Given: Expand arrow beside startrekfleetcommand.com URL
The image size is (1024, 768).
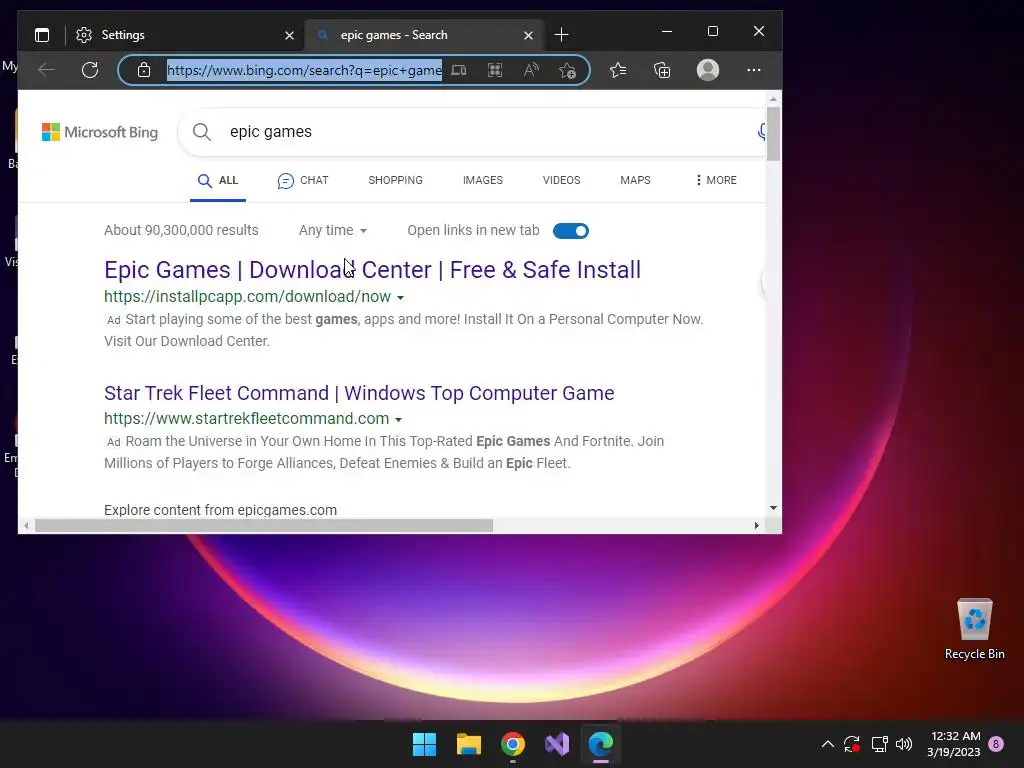Looking at the screenshot, I should 398,419.
